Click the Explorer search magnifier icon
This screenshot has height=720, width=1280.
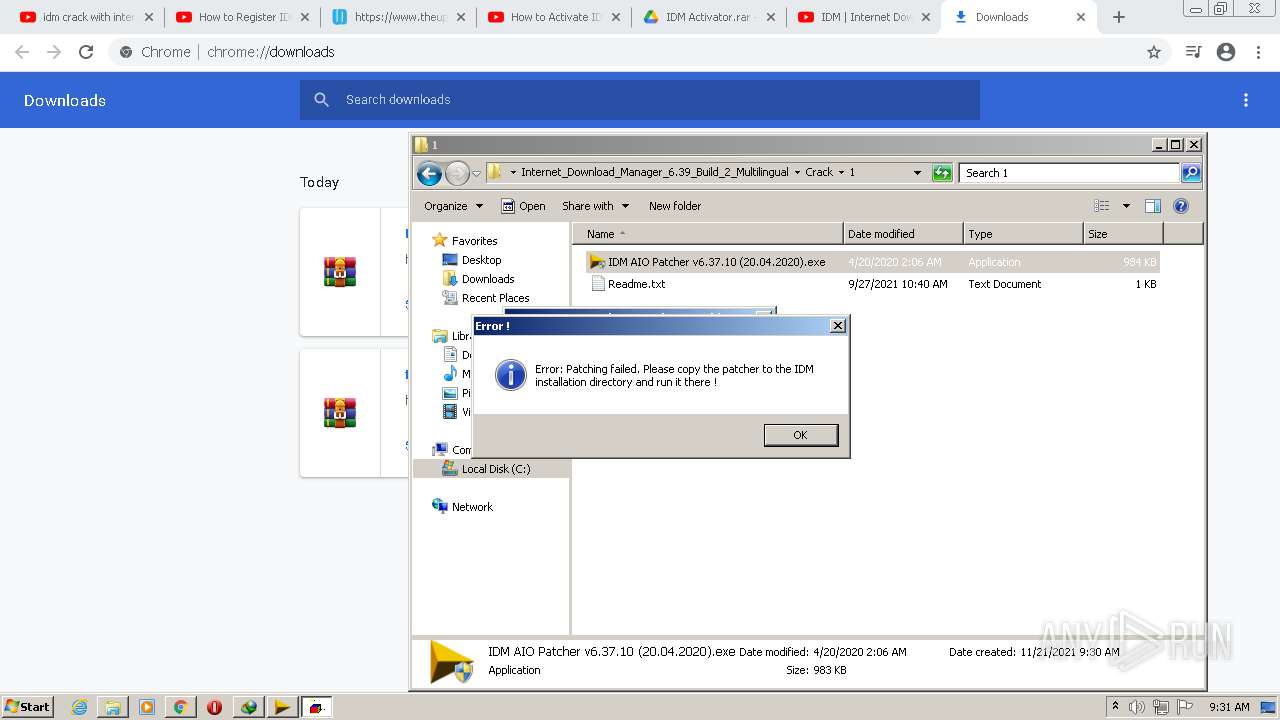point(1190,173)
